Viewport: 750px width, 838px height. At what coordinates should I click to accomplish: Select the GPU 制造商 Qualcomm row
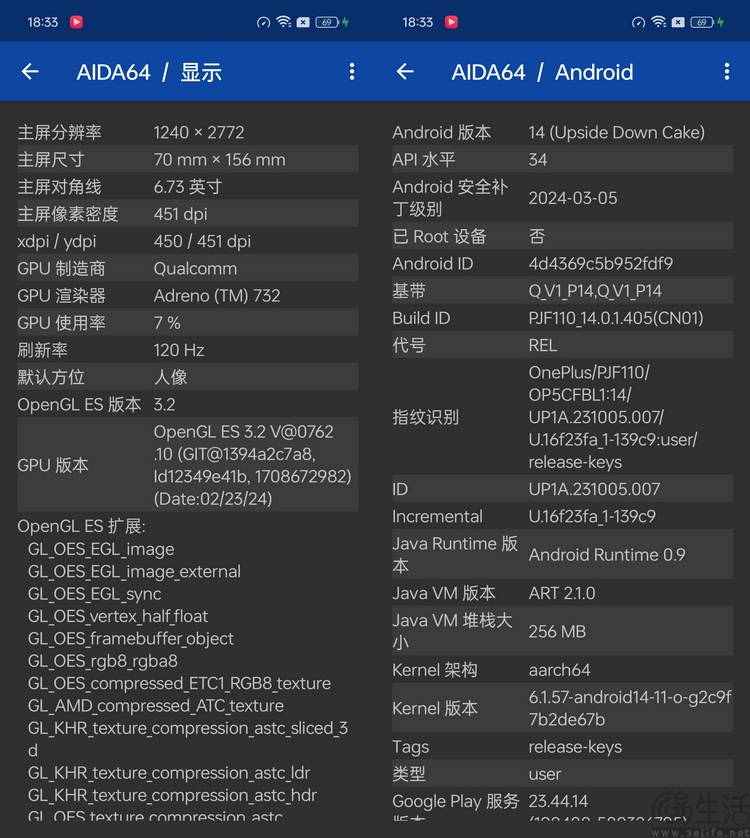click(x=188, y=268)
